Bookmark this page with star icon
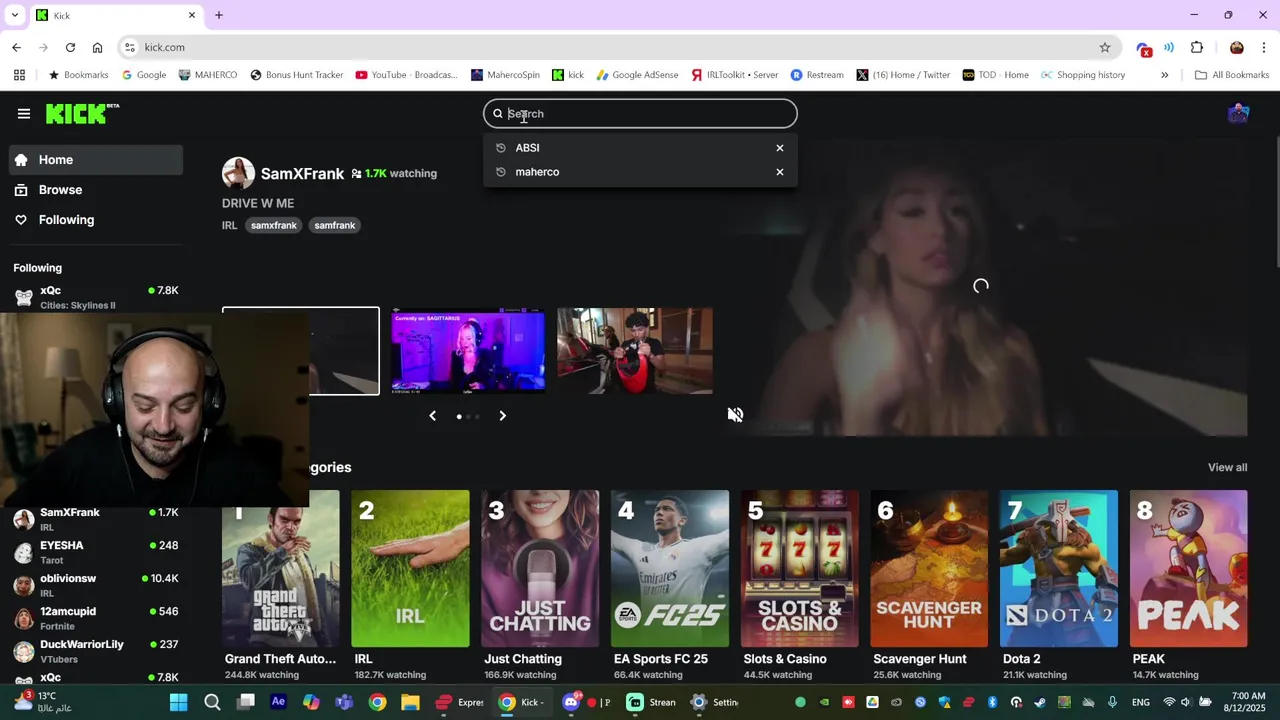 (x=1105, y=47)
